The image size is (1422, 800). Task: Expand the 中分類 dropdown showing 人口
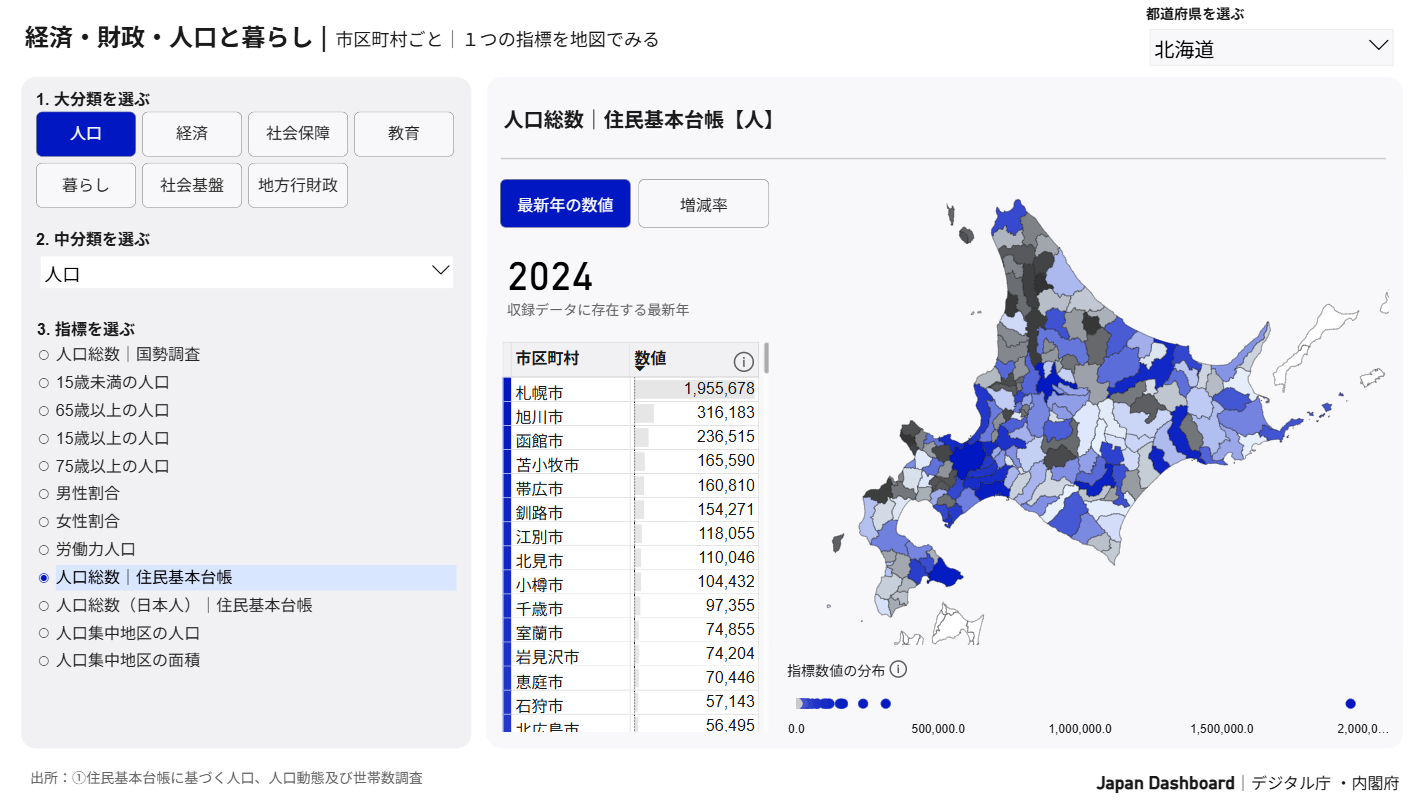coord(246,273)
